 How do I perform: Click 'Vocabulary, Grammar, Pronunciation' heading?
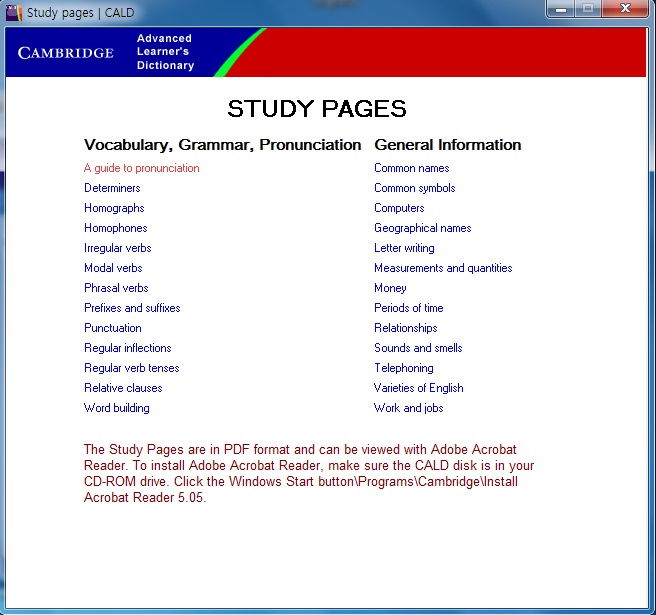[x=223, y=145]
